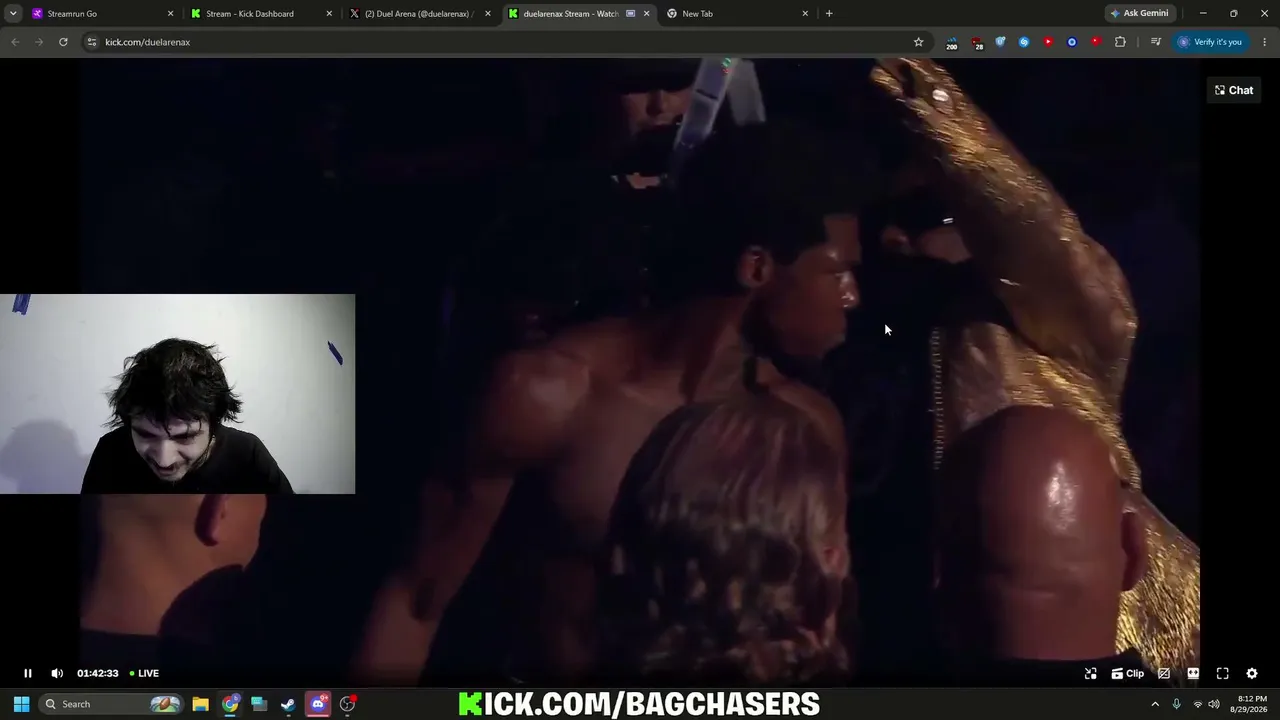
Task: Mute the stream with the speaker icon
Action: point(57,673)
